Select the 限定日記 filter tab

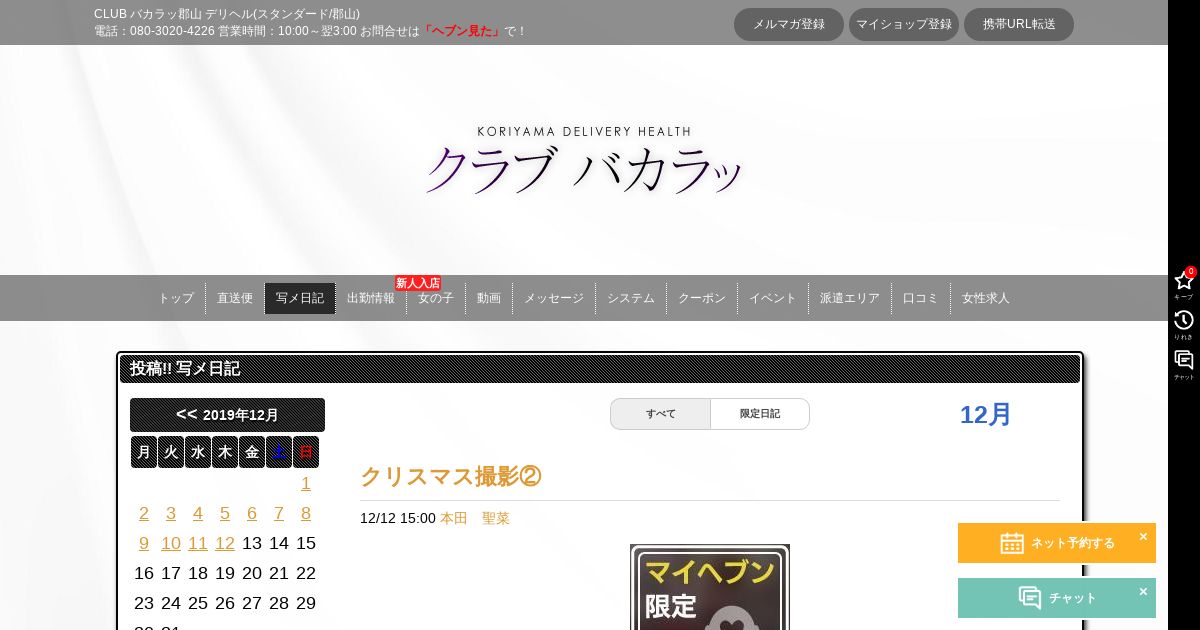[x=760, y=414]
